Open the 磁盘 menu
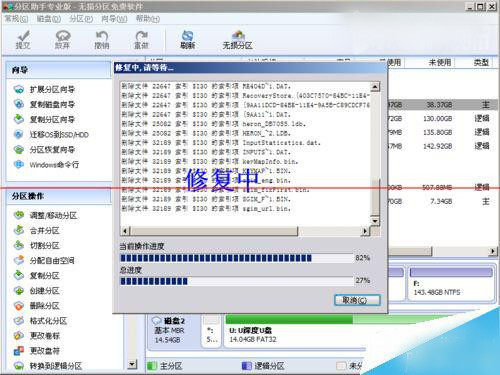500x375 pixels. (x=49, y=19)
